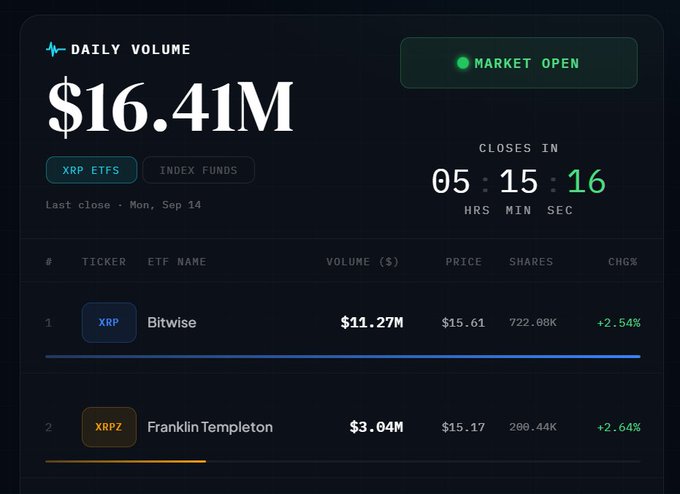This screenshot has width=680, height=494.
Task: Click the ETF NAME column header
Action: tap(177, 262)
